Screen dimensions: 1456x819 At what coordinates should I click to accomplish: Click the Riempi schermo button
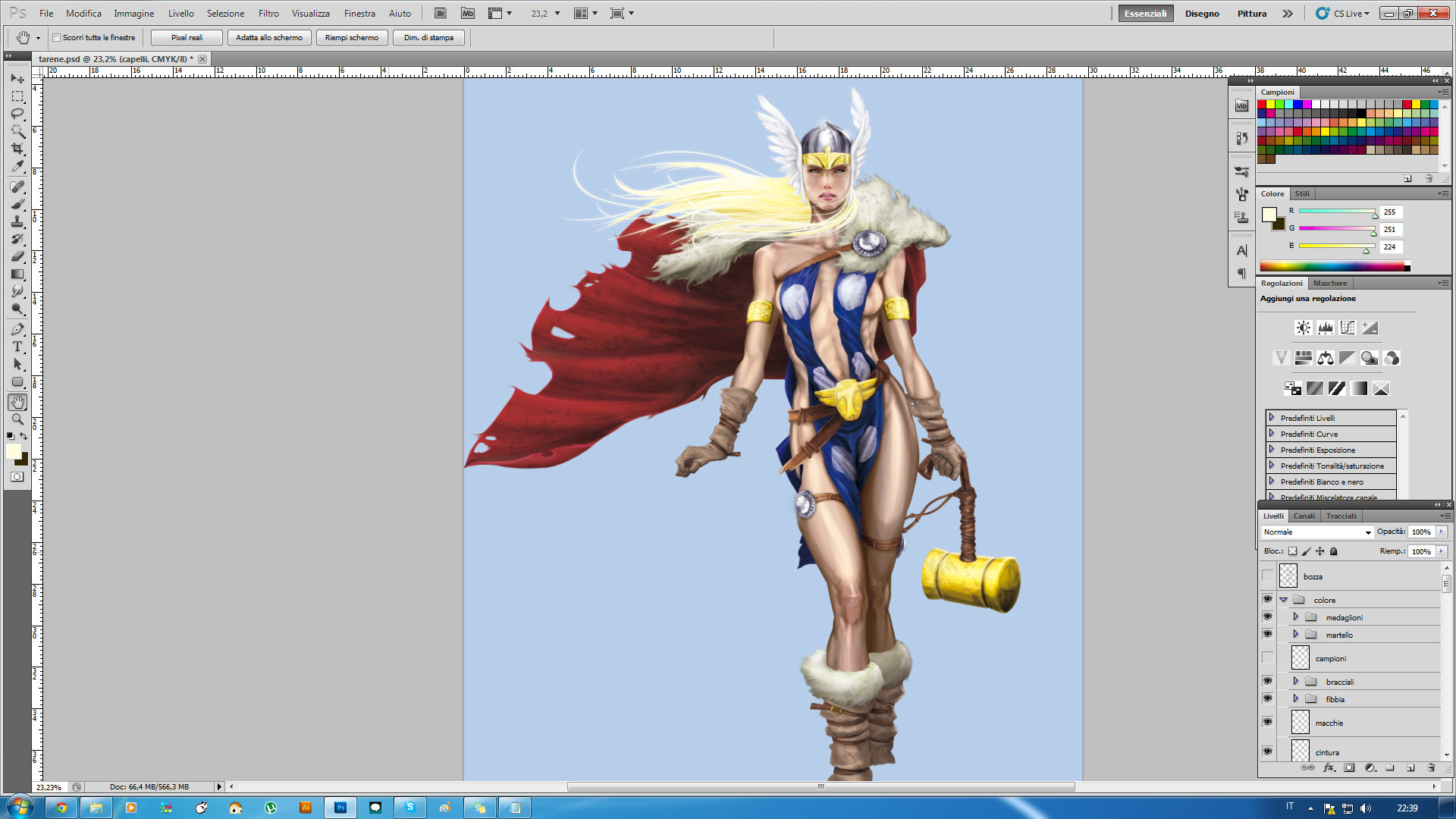pos(352,37)
